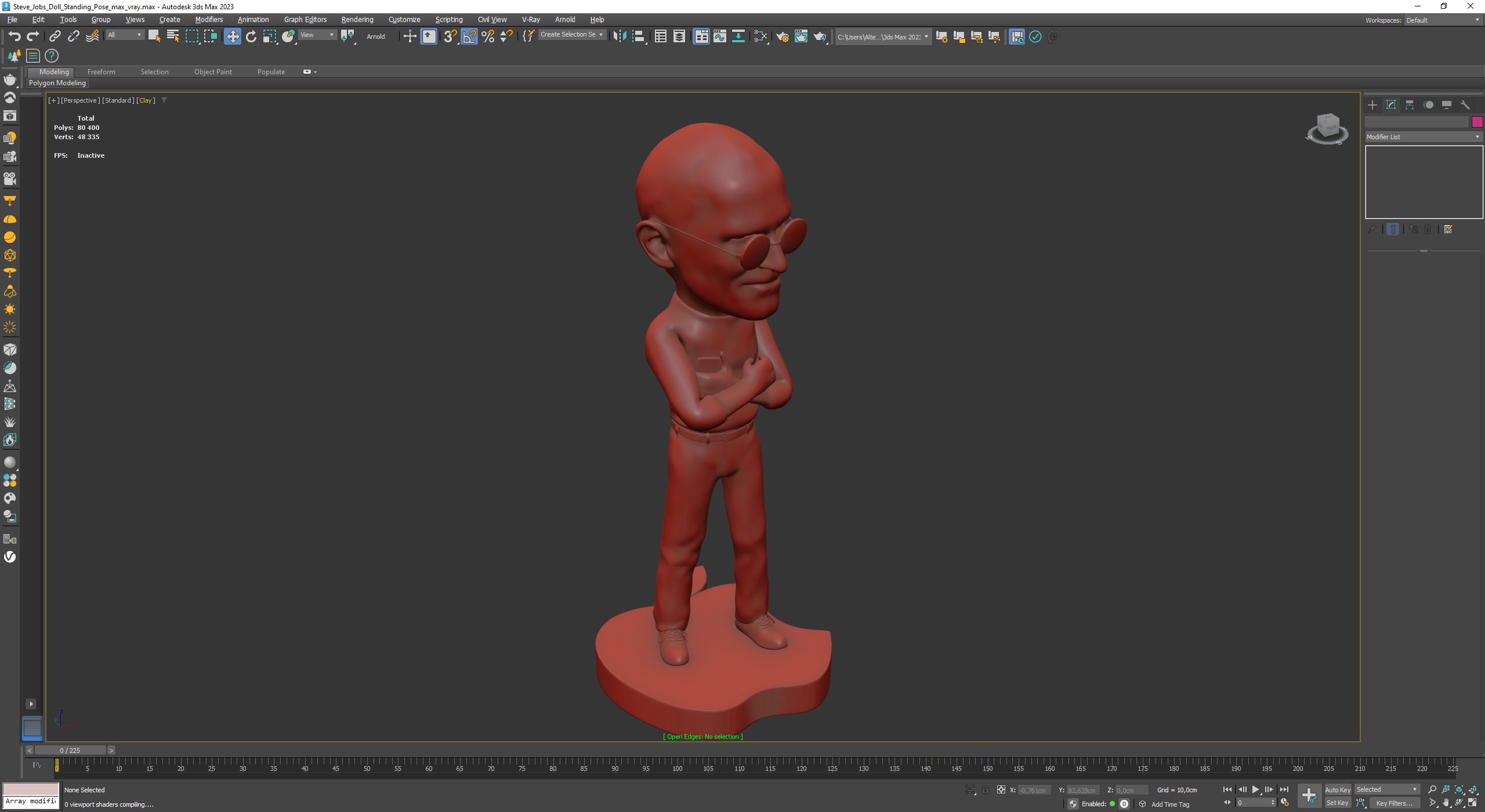Screen dimensions: 1485x812
Task: Open the project path dropdown
Action: [x=883, y=37]
